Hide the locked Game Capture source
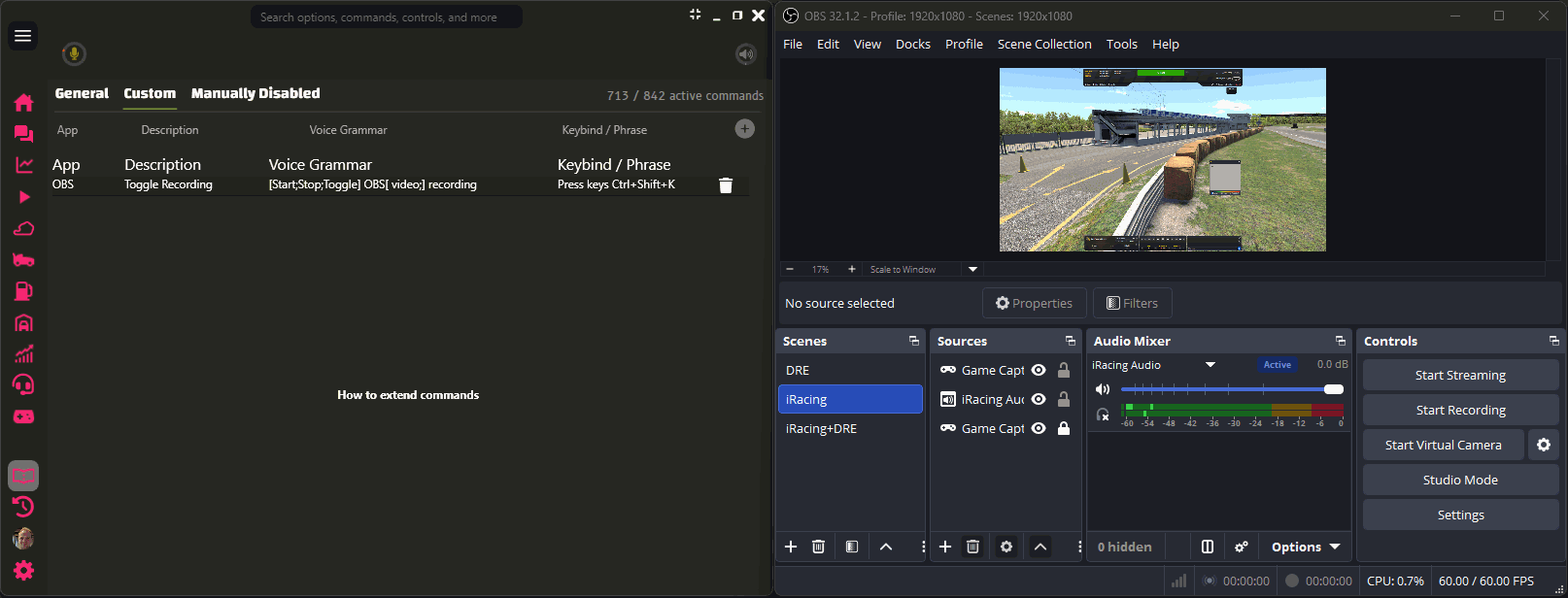The height and width of the screenshot is (598, 1568). point(1039,428)
